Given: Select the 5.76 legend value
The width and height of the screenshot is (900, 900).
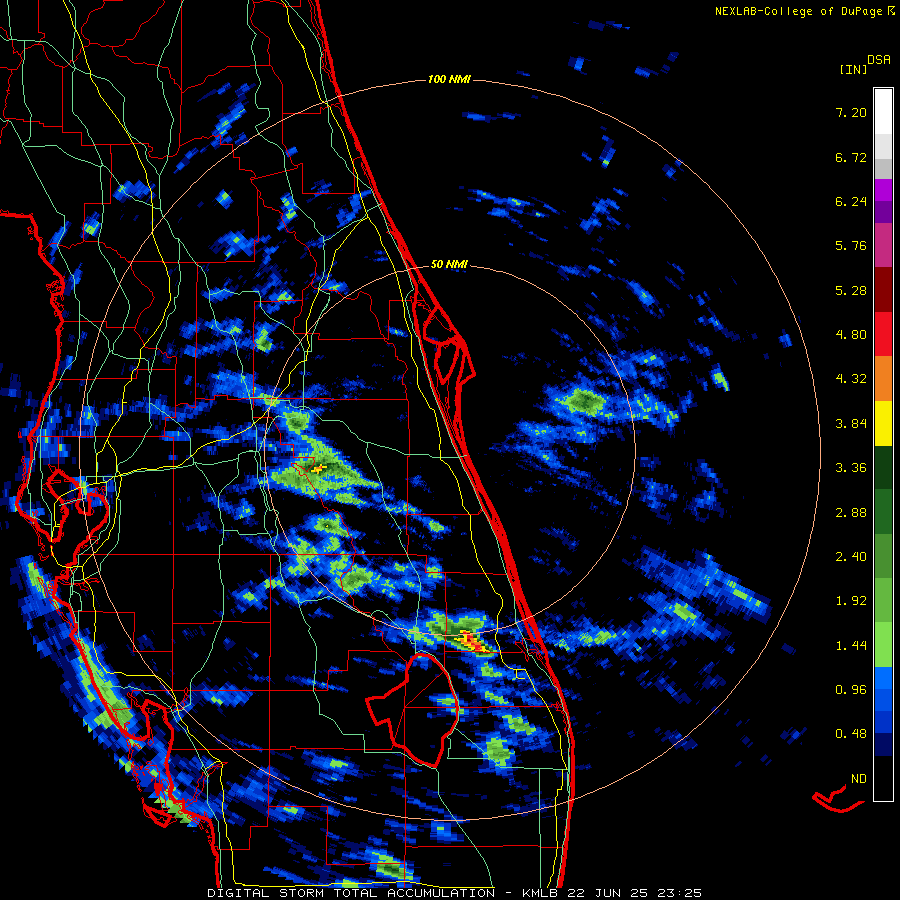Looking at the screenshot, I should (851, 246).
